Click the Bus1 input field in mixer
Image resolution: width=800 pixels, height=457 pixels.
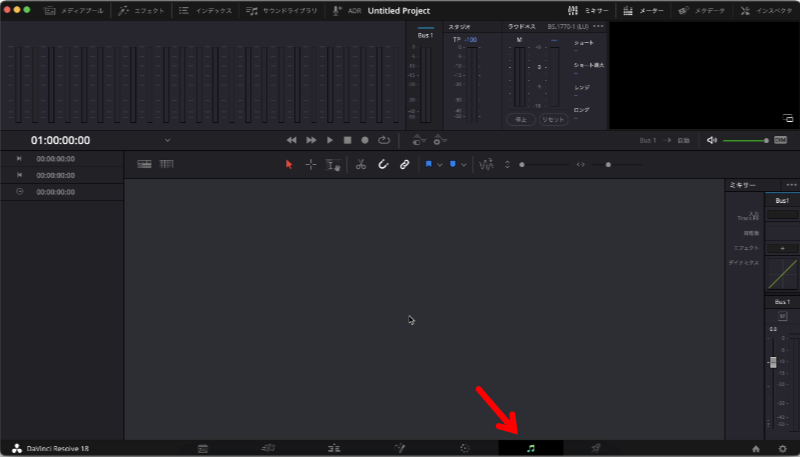point(782,215)
